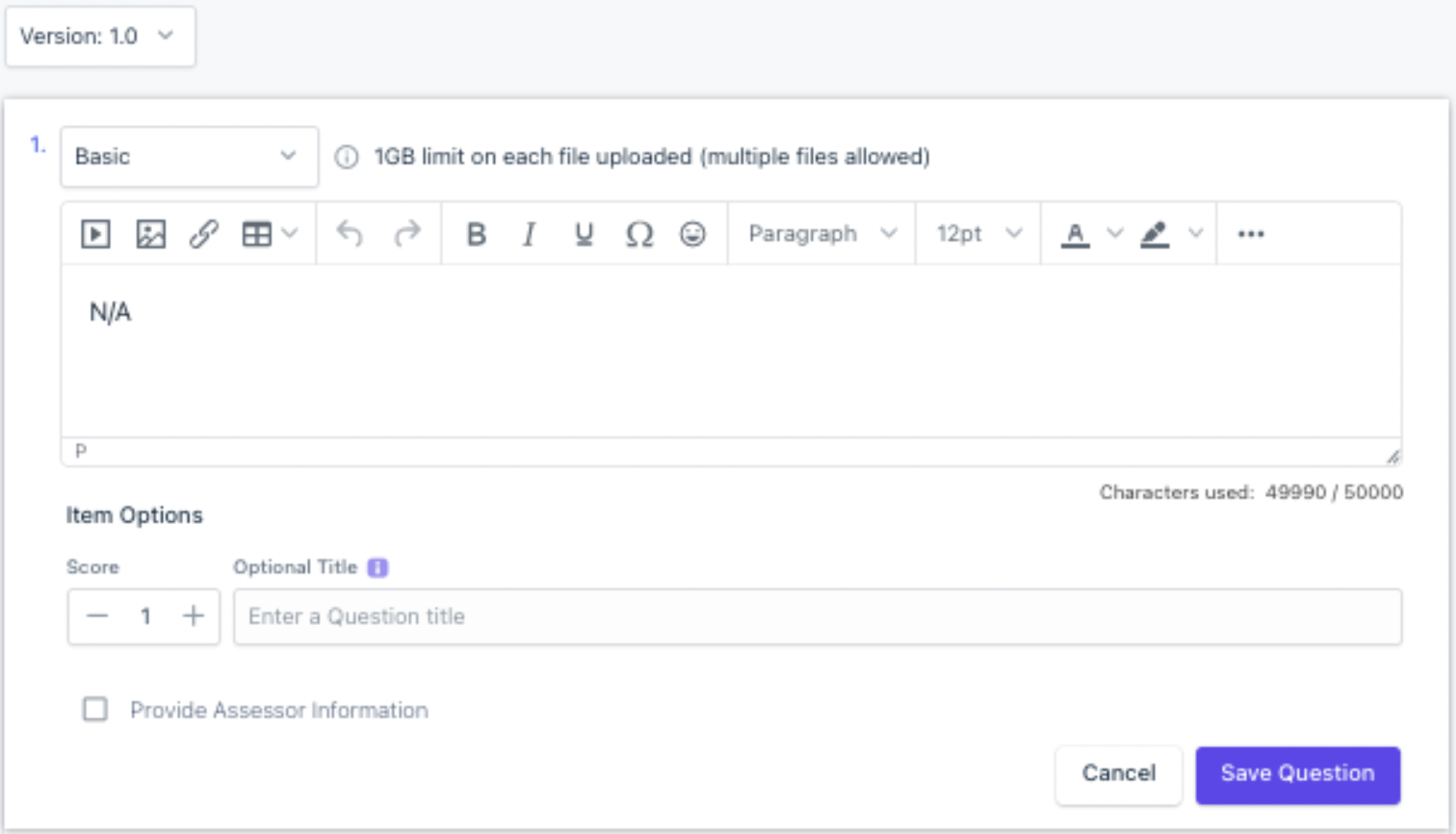The height and width of the screenshot is (834, 1456).
Task: Apply underline formatting
Action: pyautogui.click(x=584, y=234)
